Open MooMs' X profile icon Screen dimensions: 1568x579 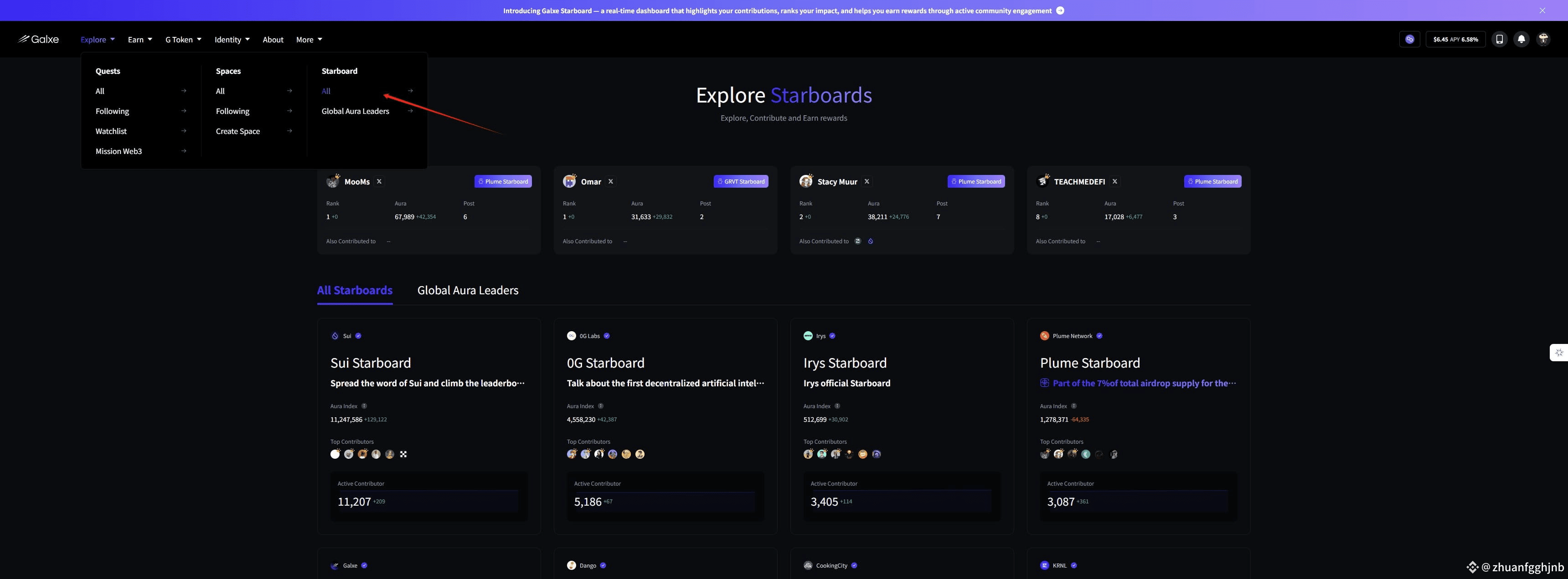coord(379,181)
